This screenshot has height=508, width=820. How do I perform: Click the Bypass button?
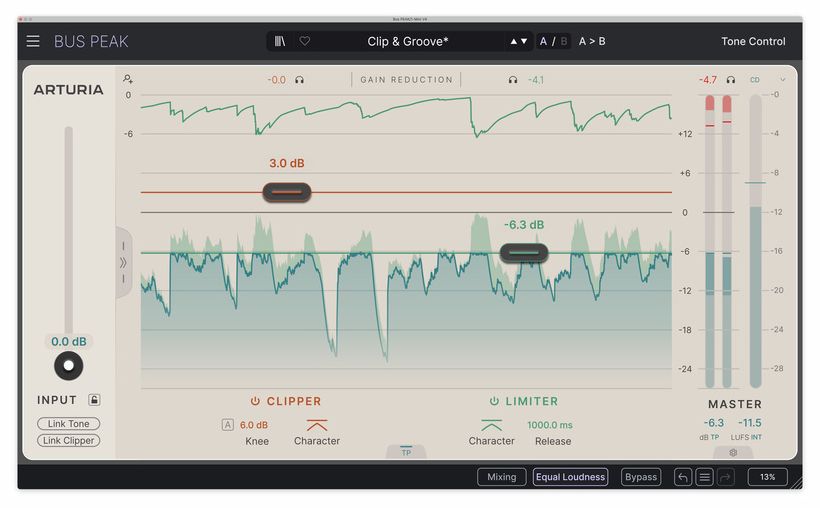[641, 477]
